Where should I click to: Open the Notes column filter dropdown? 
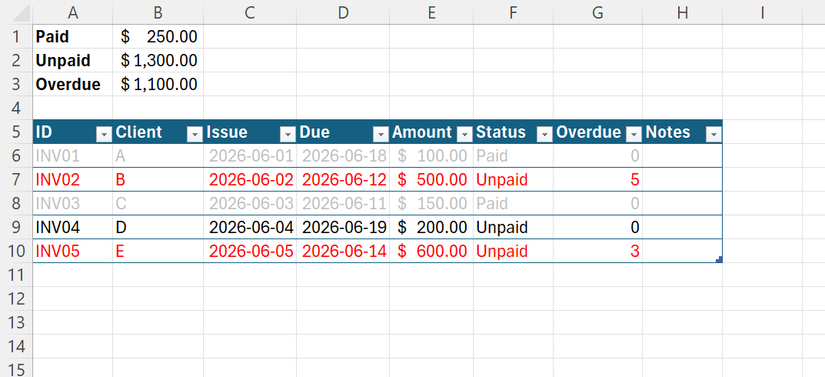click(714, 135)
